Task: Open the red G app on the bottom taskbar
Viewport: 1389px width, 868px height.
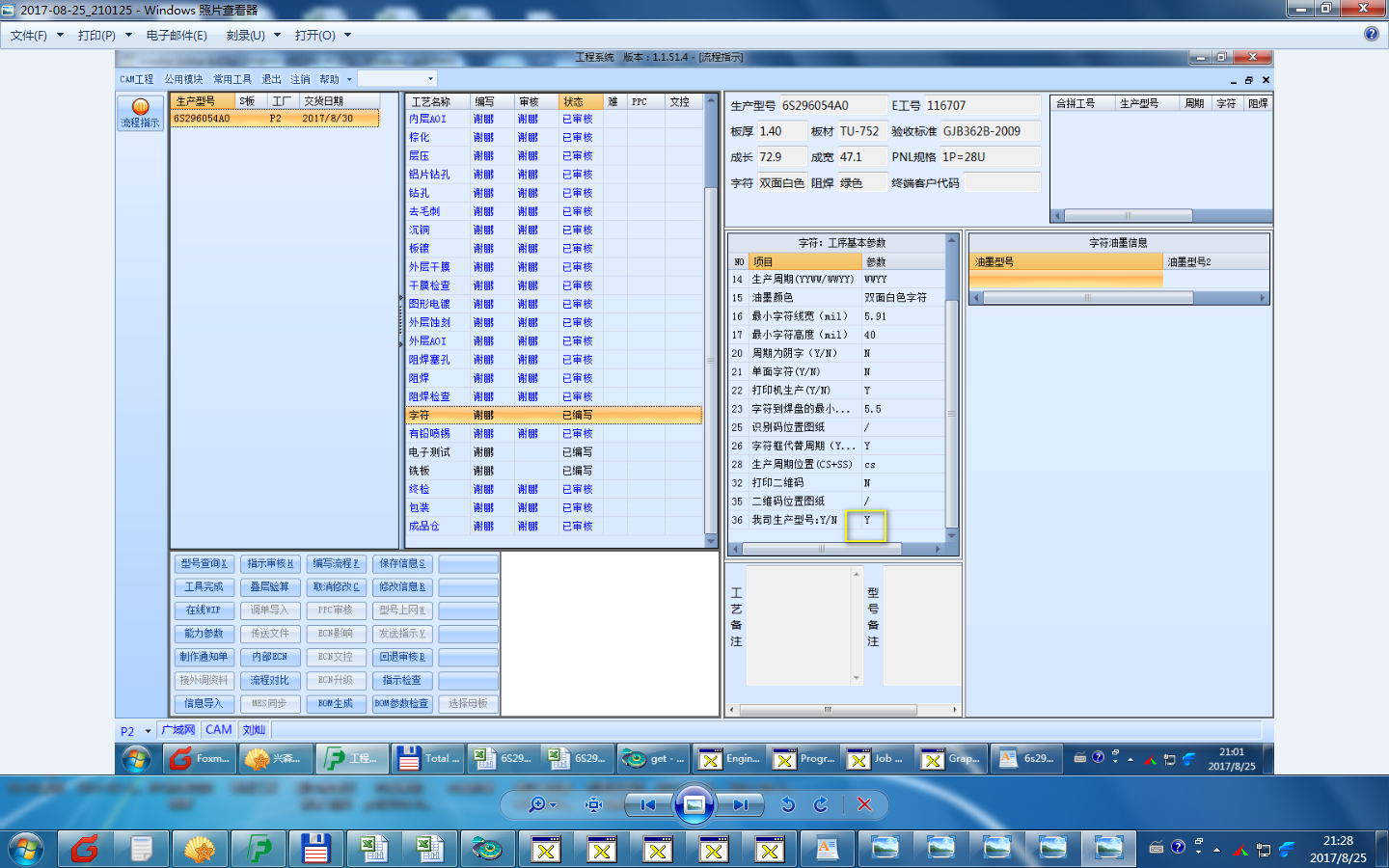Action: coord(85,850)
